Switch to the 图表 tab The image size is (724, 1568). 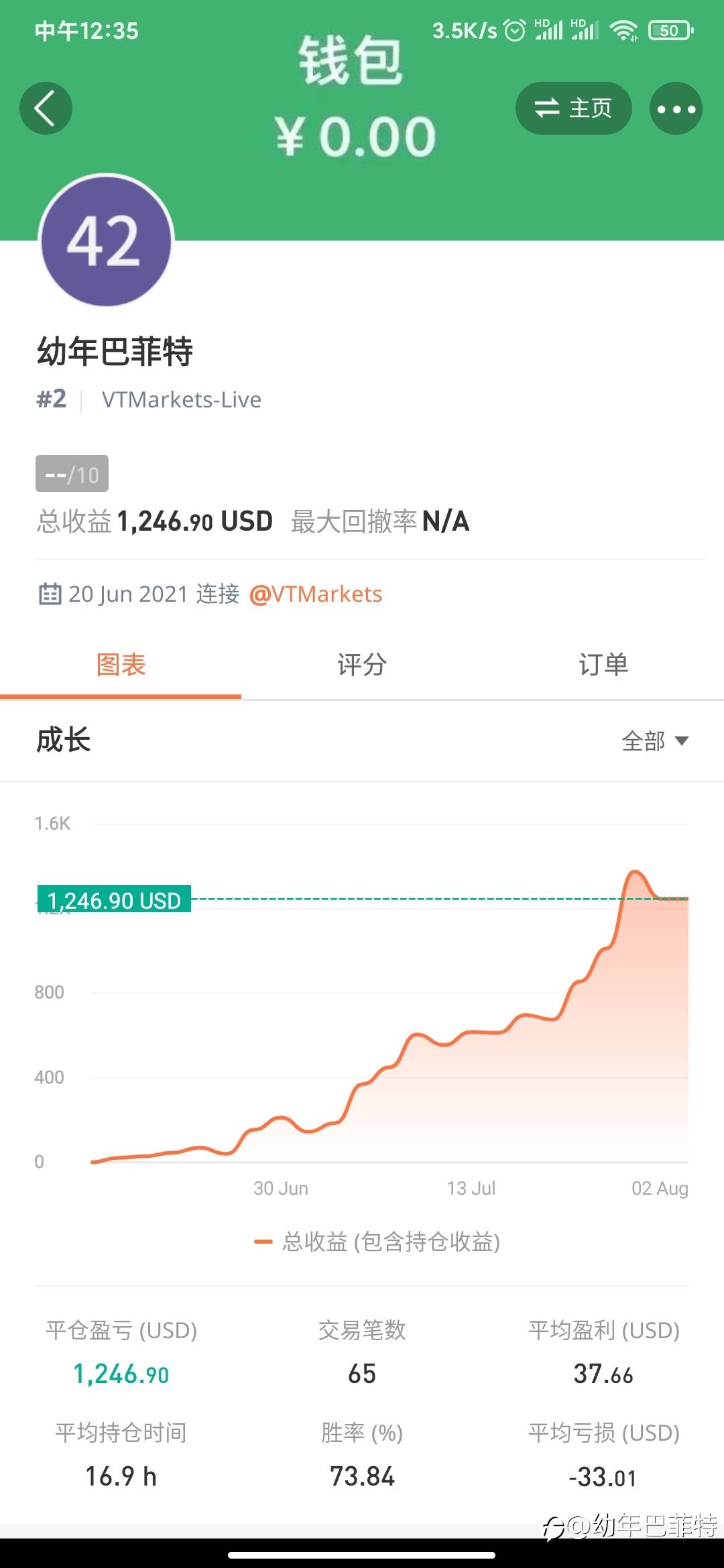[121, 665]
